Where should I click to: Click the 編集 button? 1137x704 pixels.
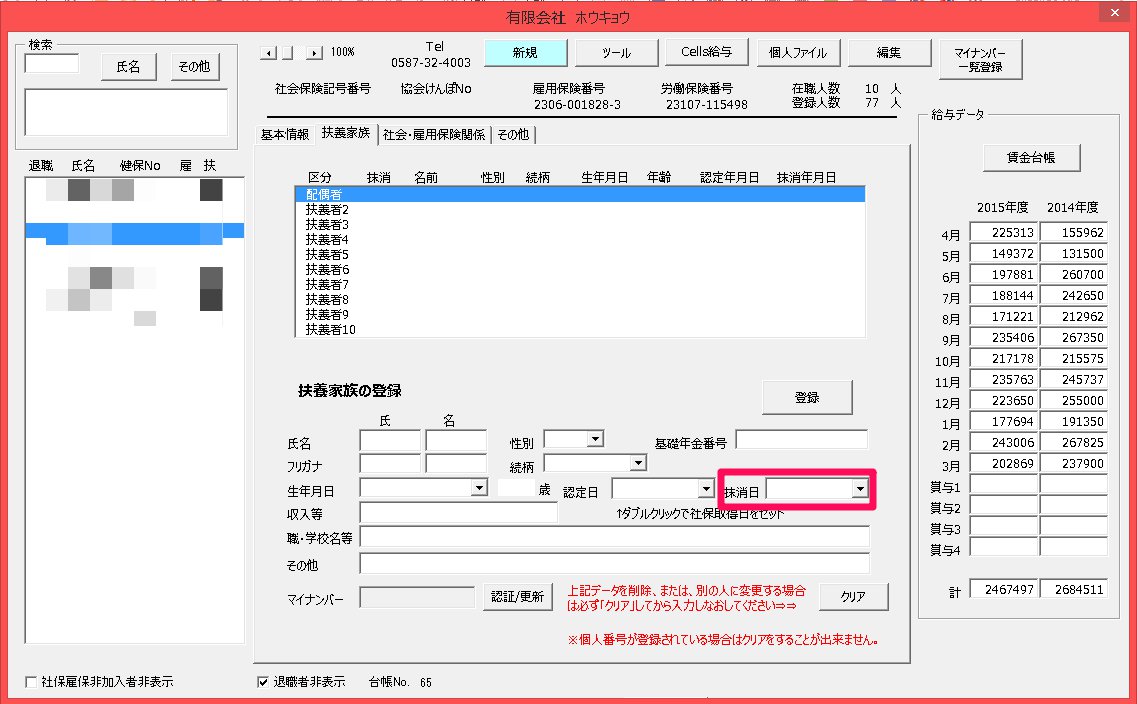click(x=889, y=53)
